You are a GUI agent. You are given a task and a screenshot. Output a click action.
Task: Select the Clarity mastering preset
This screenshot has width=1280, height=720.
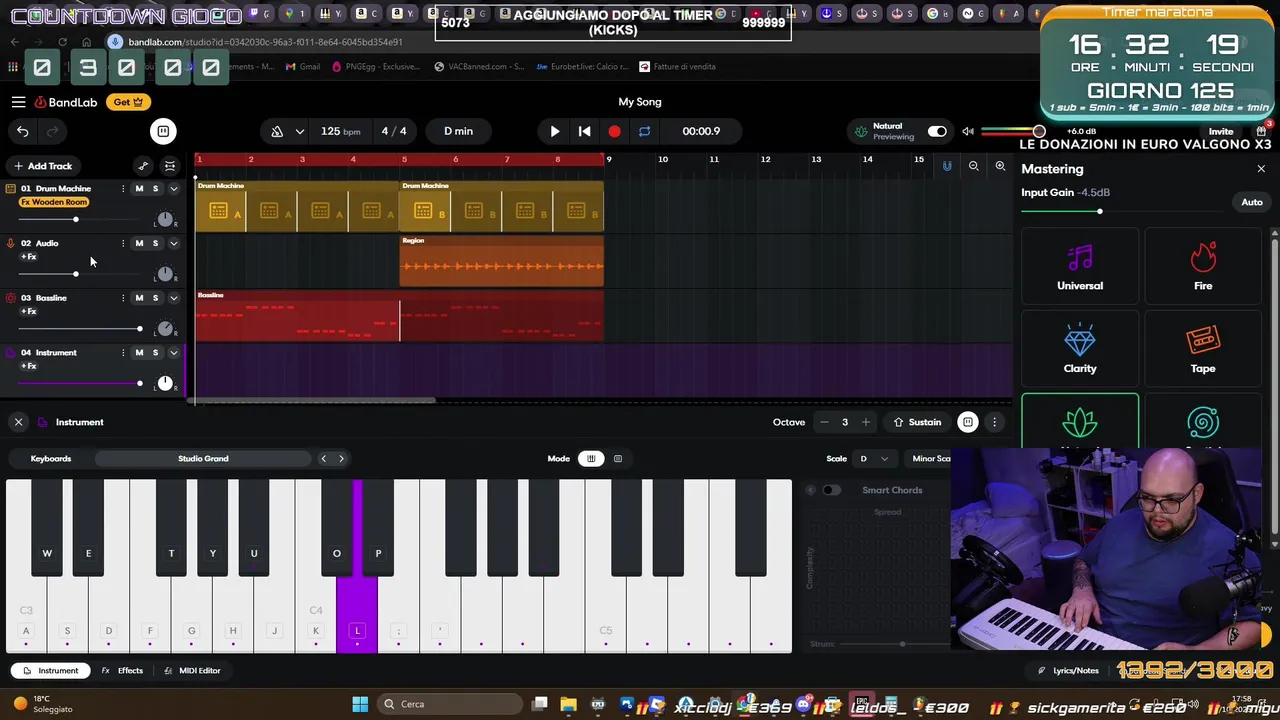point(1080,350)
